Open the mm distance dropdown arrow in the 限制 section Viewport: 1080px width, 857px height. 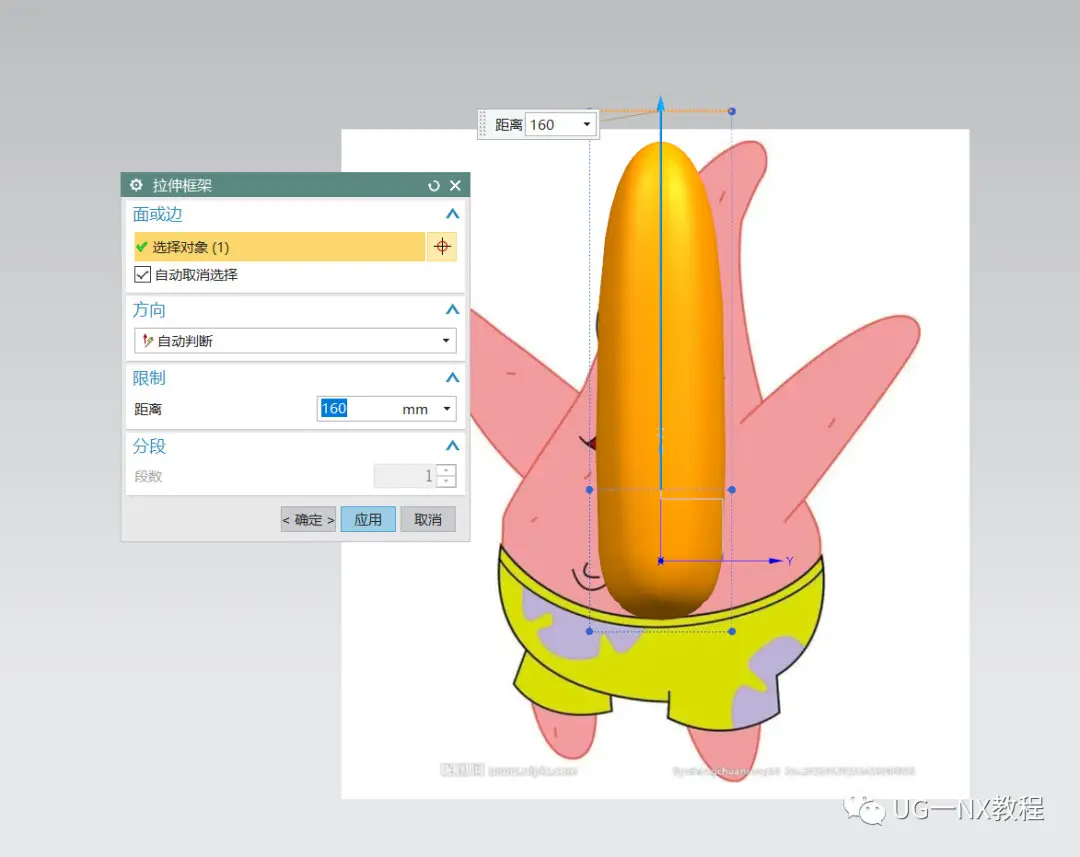click(x=447, y=409)
